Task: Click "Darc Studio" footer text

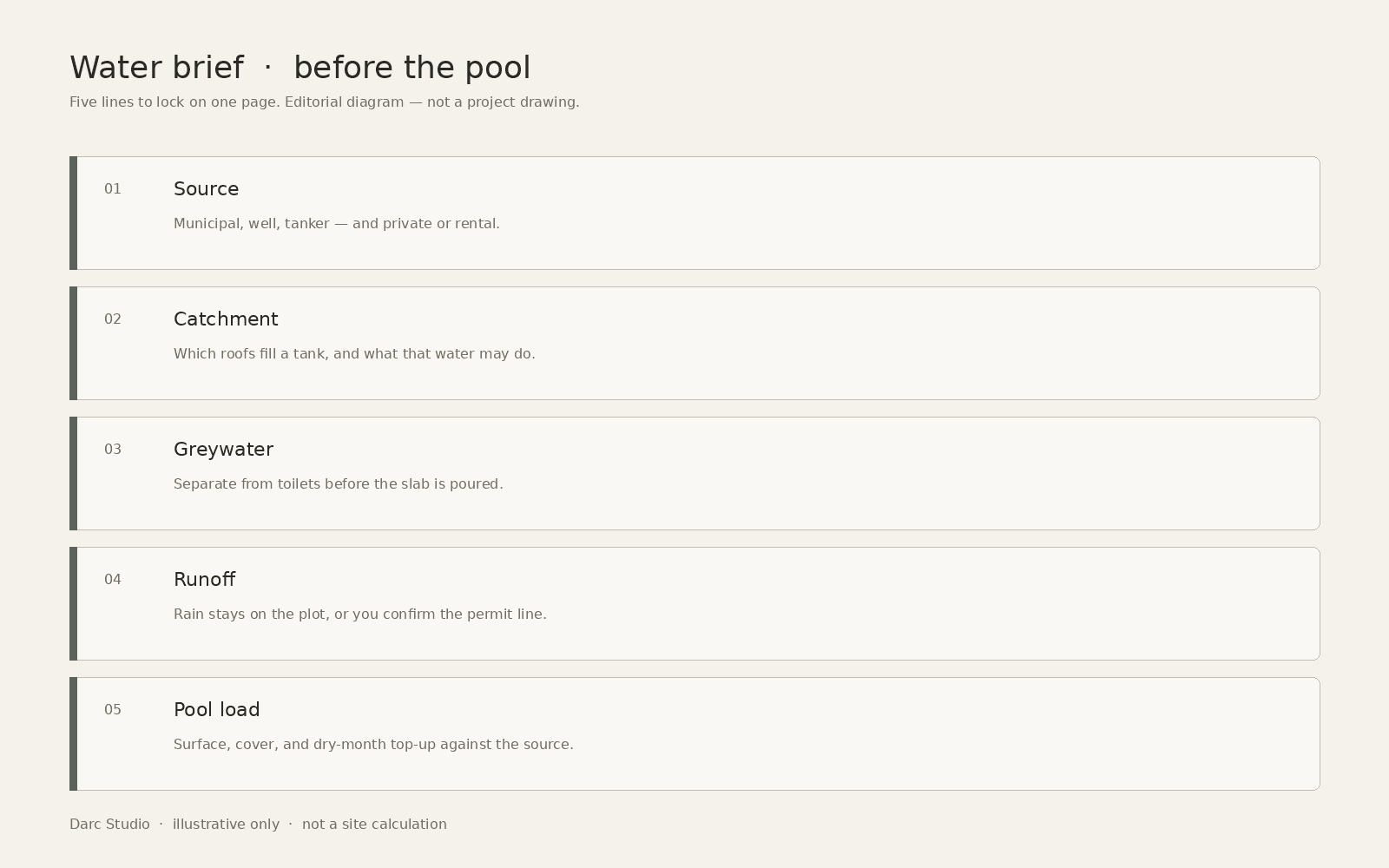Action: pos(109,824)
